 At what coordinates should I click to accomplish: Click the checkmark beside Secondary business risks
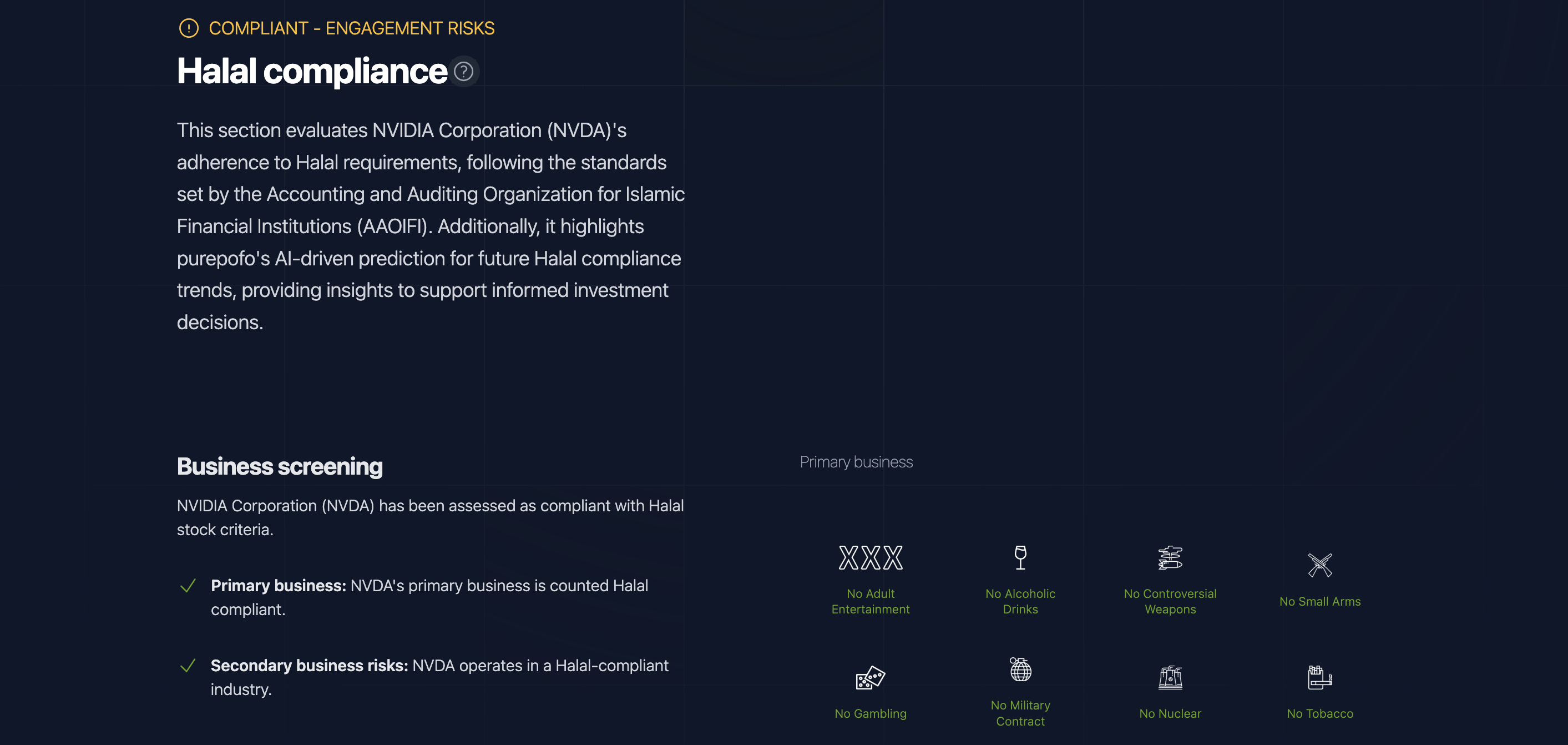click(x=188, y=665)
